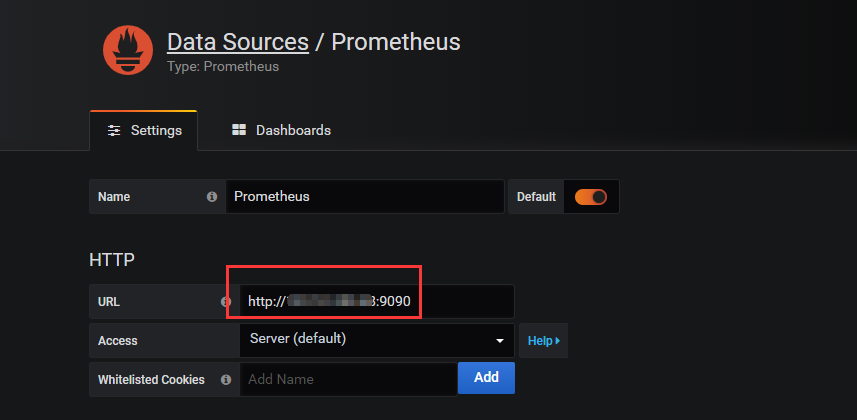Switch to the Settings tab
The image size is (857, 420).
(143, 131)
